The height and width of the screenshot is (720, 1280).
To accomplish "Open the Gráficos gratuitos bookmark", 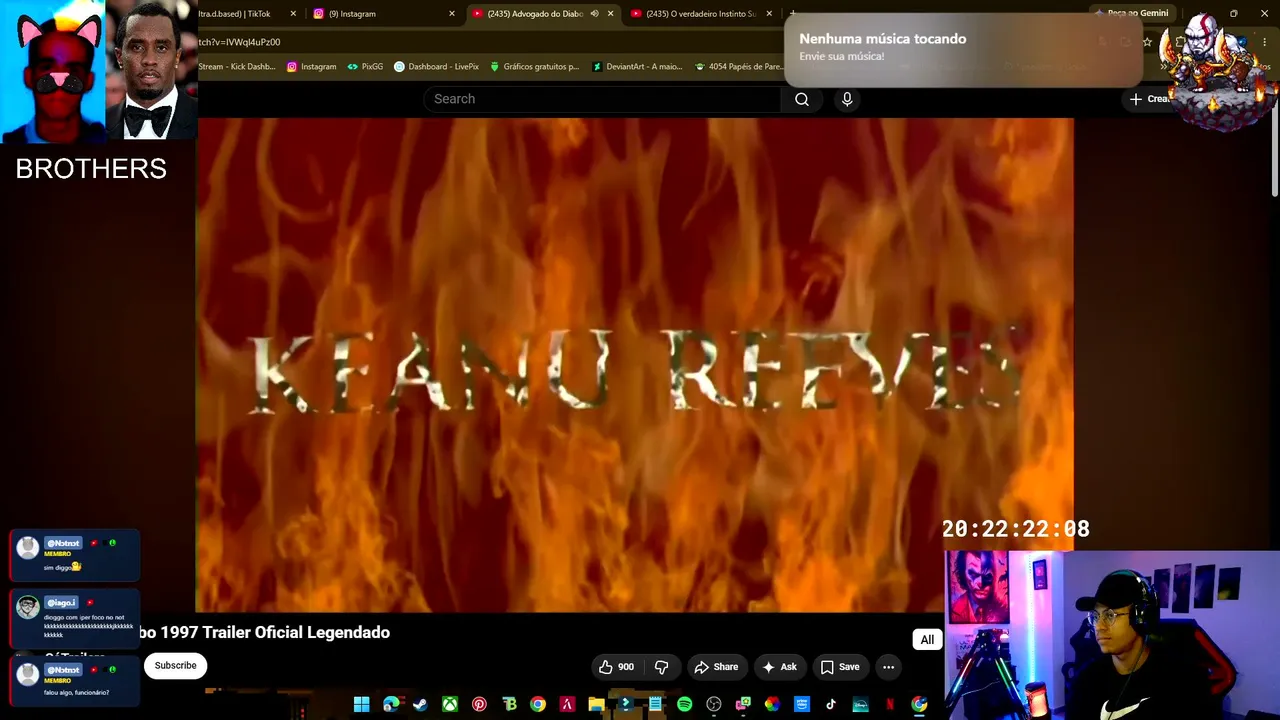I will coord(534,67).
